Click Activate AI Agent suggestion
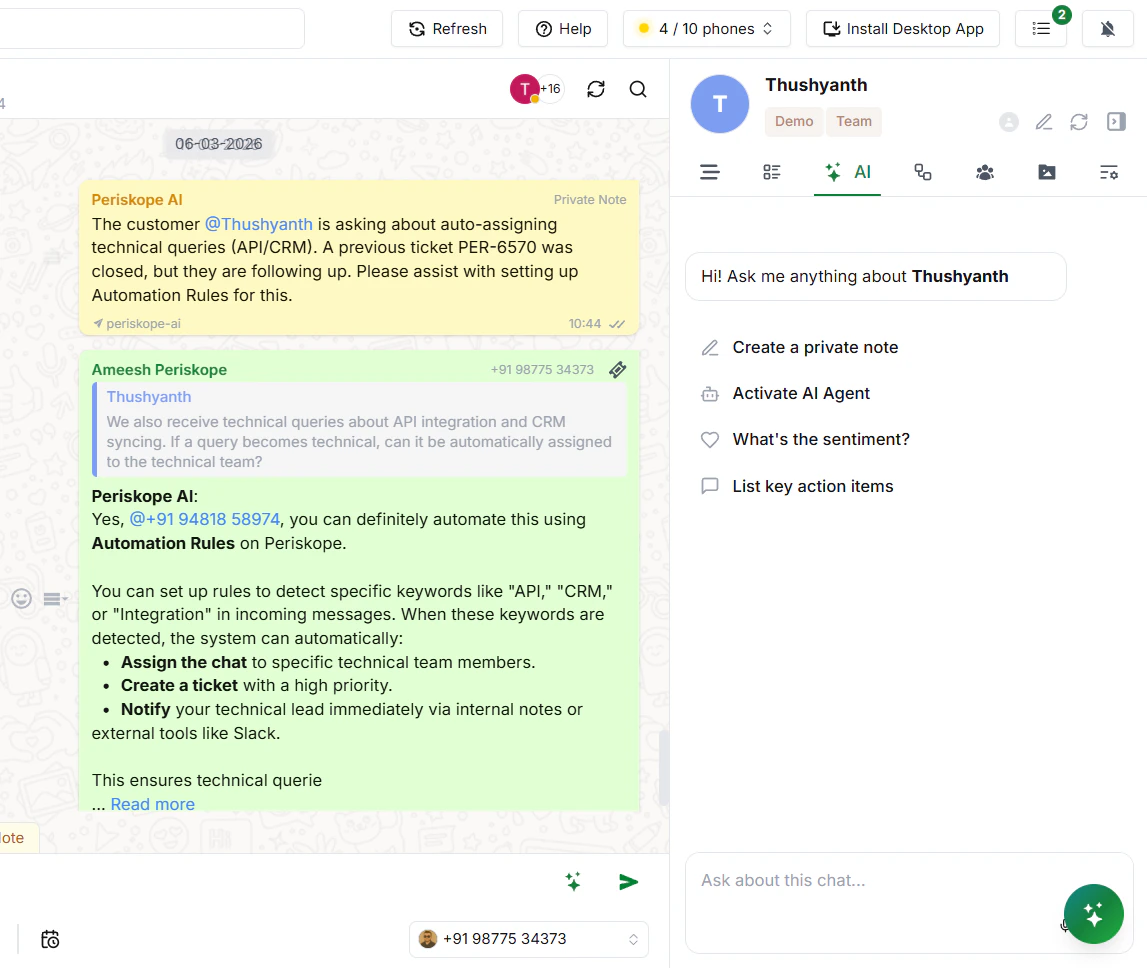 point(786,394)
